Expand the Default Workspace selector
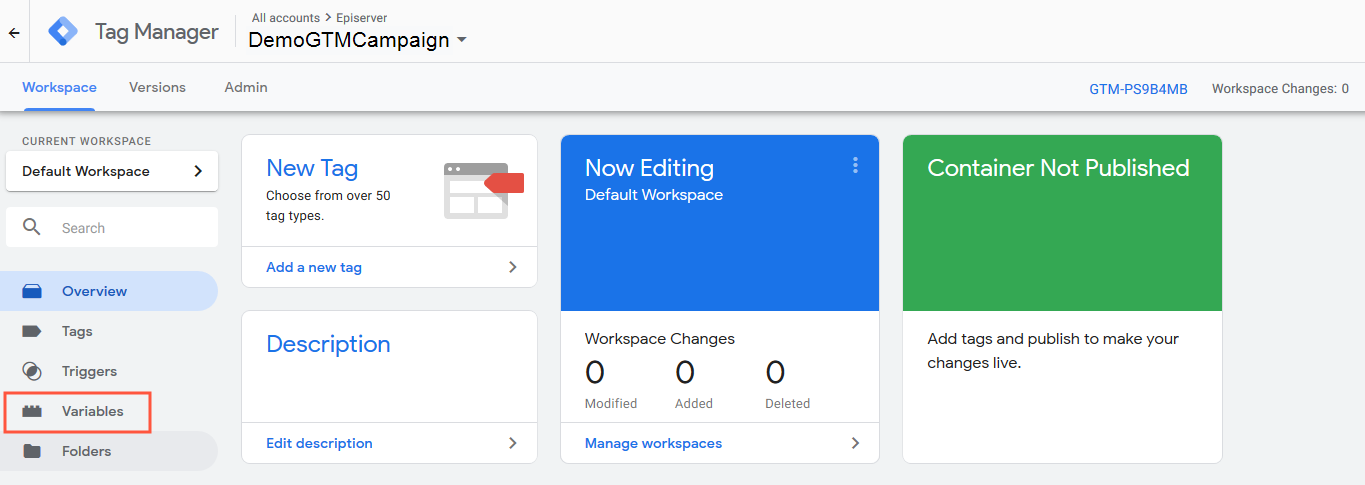The image size is (1365, 485). (x=112, y=171)
